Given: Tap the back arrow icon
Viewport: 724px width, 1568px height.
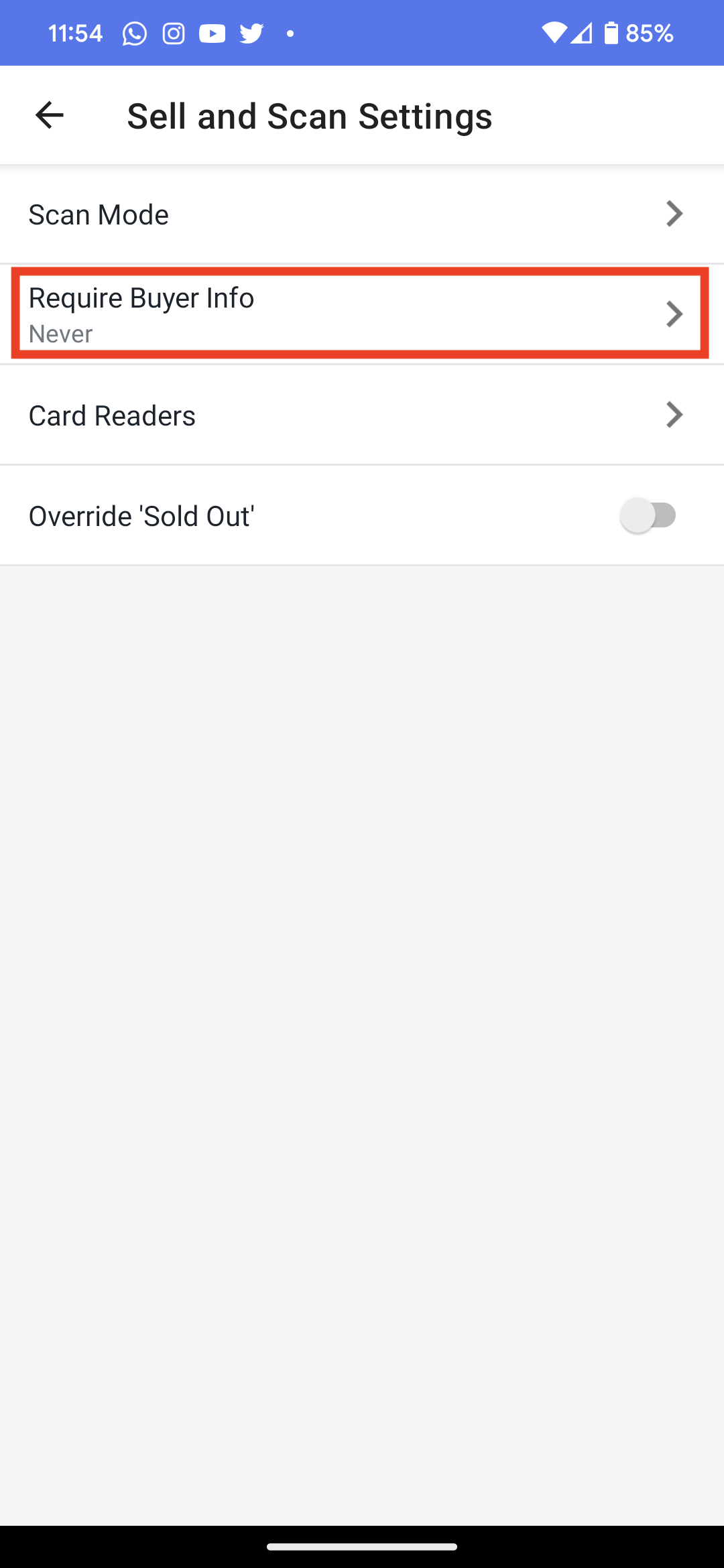Looking at the screenshot, I should click(49, 115).
